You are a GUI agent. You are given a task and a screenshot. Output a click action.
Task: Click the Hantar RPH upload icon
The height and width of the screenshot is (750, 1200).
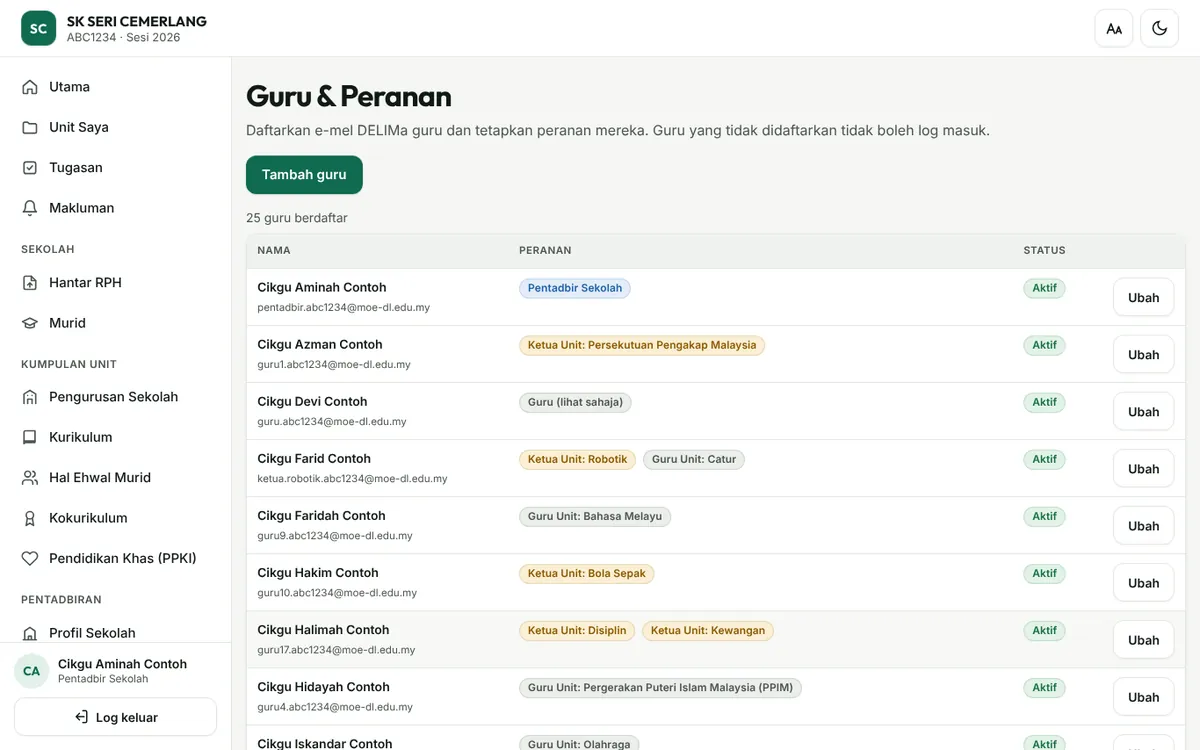30,283
